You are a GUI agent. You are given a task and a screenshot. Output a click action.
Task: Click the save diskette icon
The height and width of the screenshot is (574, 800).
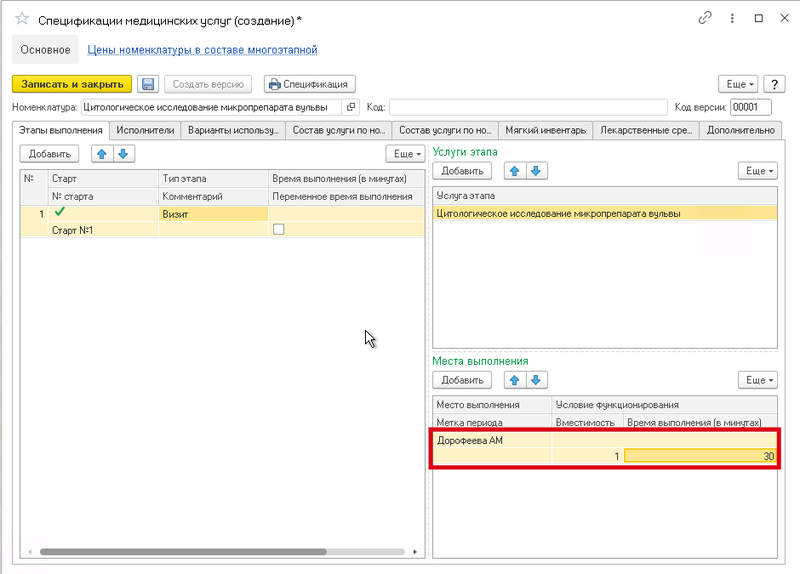(148, 84)
